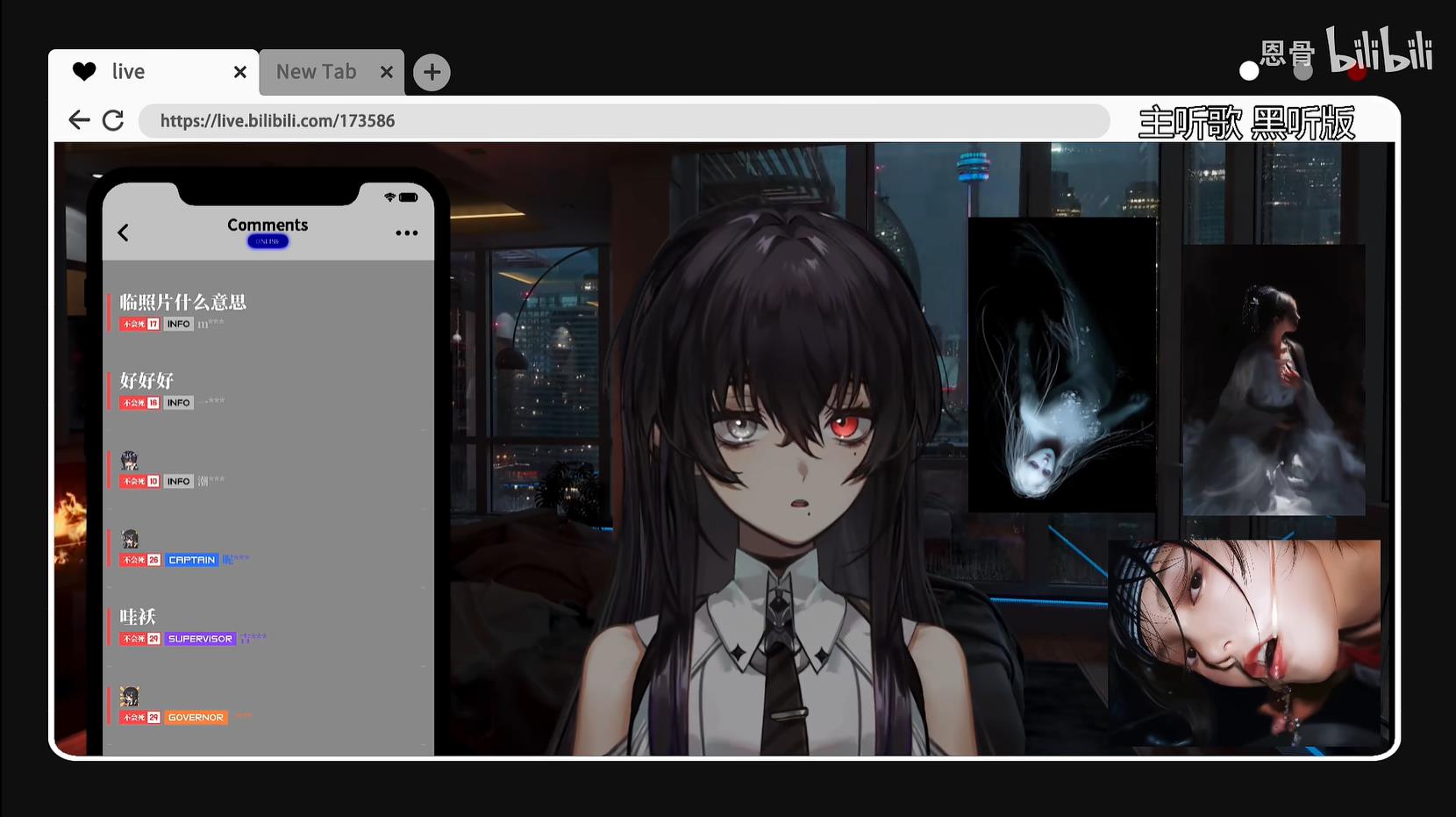Screen dimensions: 1456x817
Task: Open the three-dot menu in Comments
Action: tap(406, 233)
